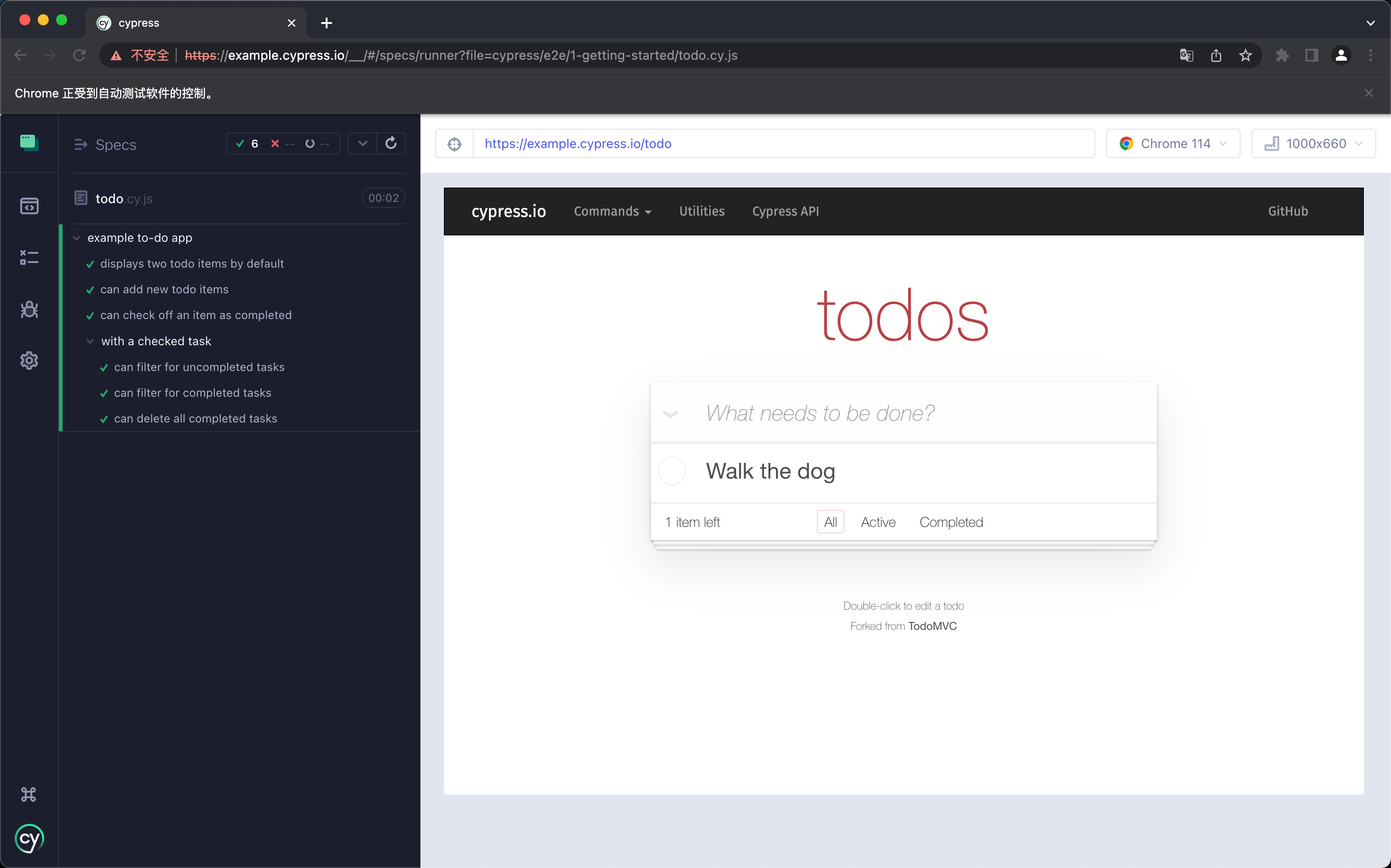Open the Debug bug sidebar icon
This screenshot has width=1391, height=868.
29,309
